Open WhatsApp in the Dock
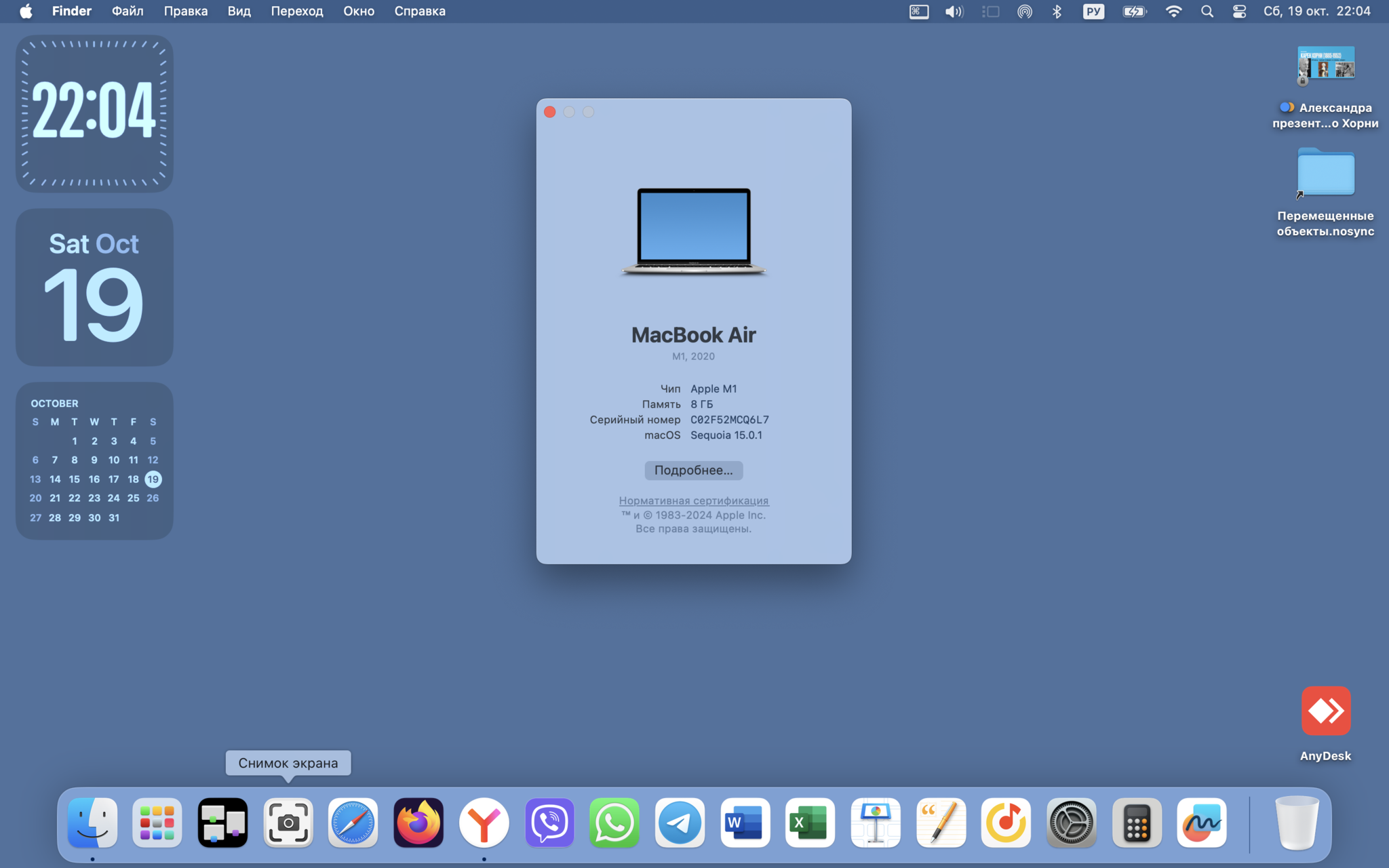Image resolution: width=1389 pixels, height=868 pixels. (614, 823)
